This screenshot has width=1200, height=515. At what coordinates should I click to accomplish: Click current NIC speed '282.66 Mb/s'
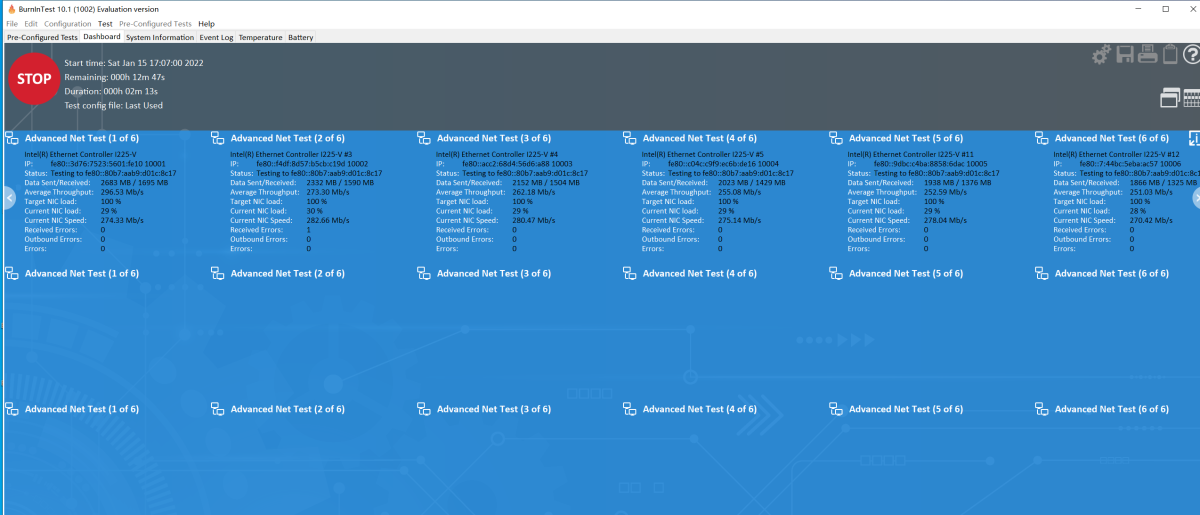[328, 220]
